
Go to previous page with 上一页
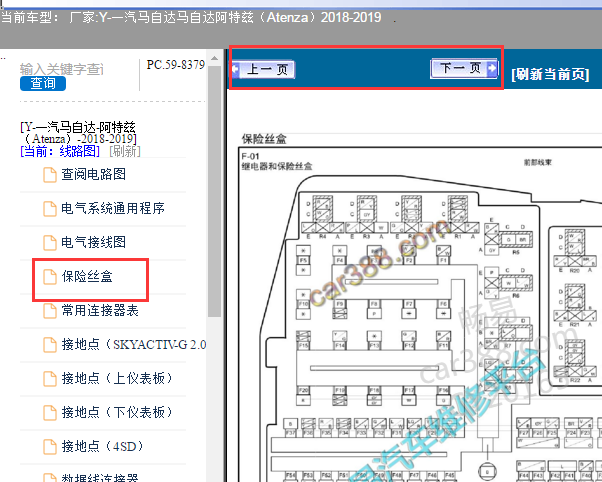263,70
